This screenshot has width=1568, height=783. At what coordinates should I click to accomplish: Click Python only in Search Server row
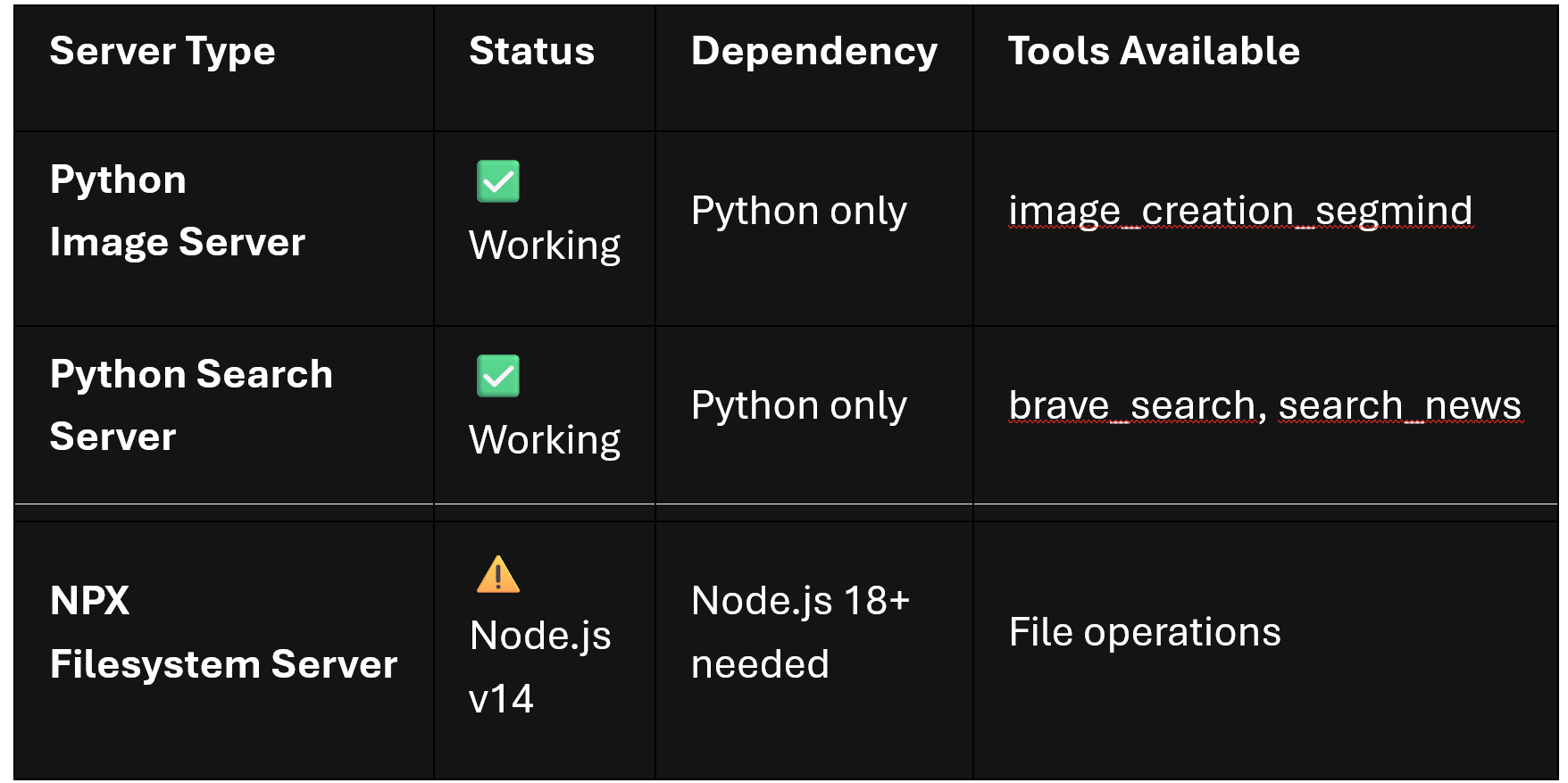[799, 405]
